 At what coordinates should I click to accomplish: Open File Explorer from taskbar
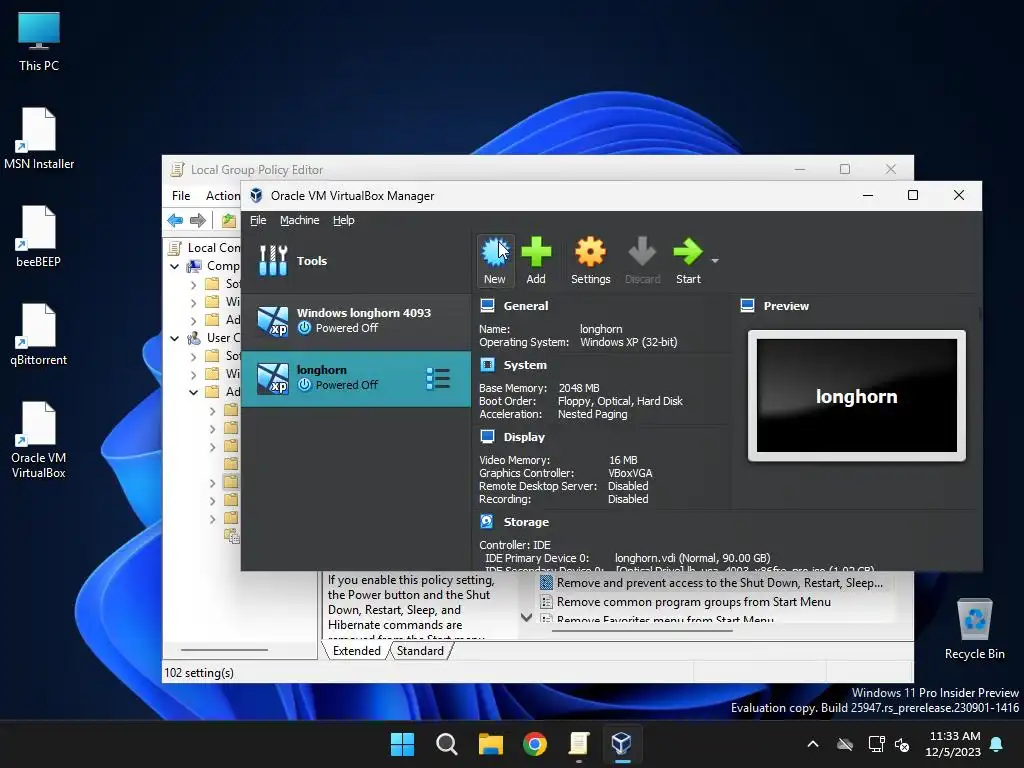tap(490, 744)
